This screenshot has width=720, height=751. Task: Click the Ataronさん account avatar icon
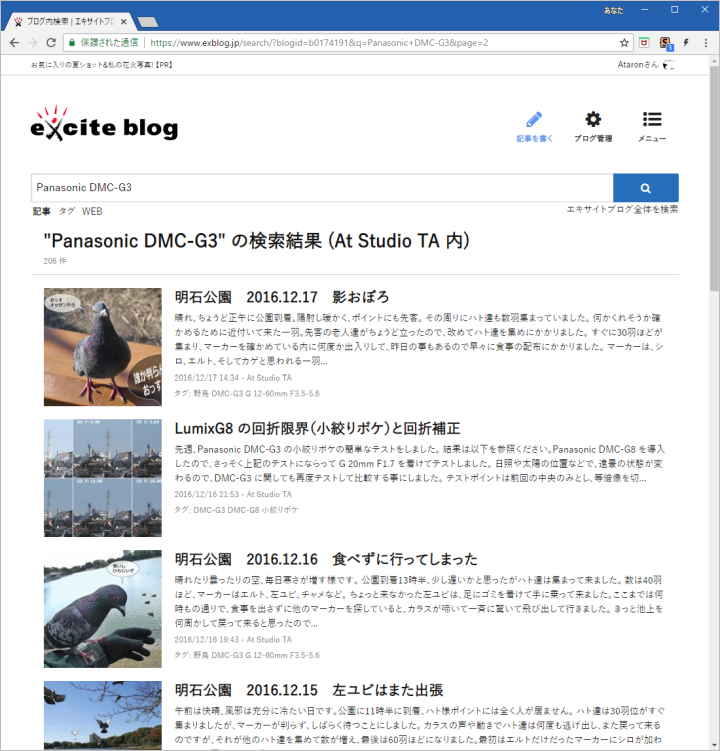669,65
